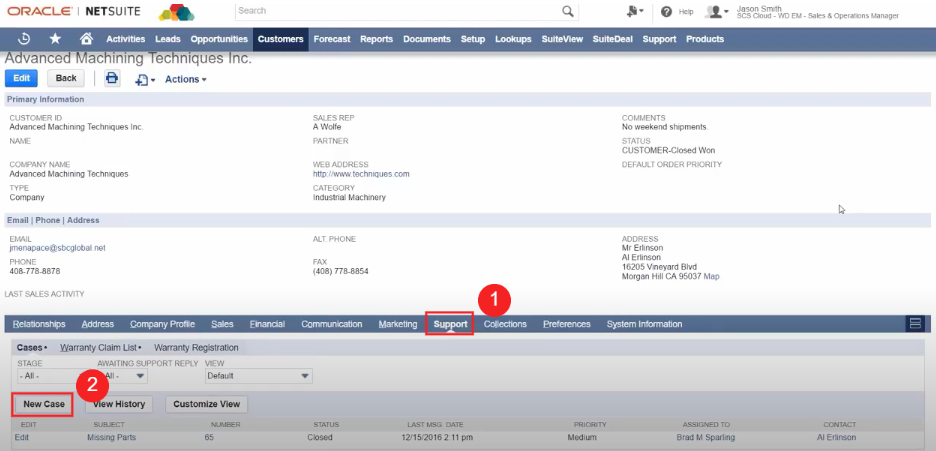
Task: Open the techniques.com web address link
Action: 361,174
